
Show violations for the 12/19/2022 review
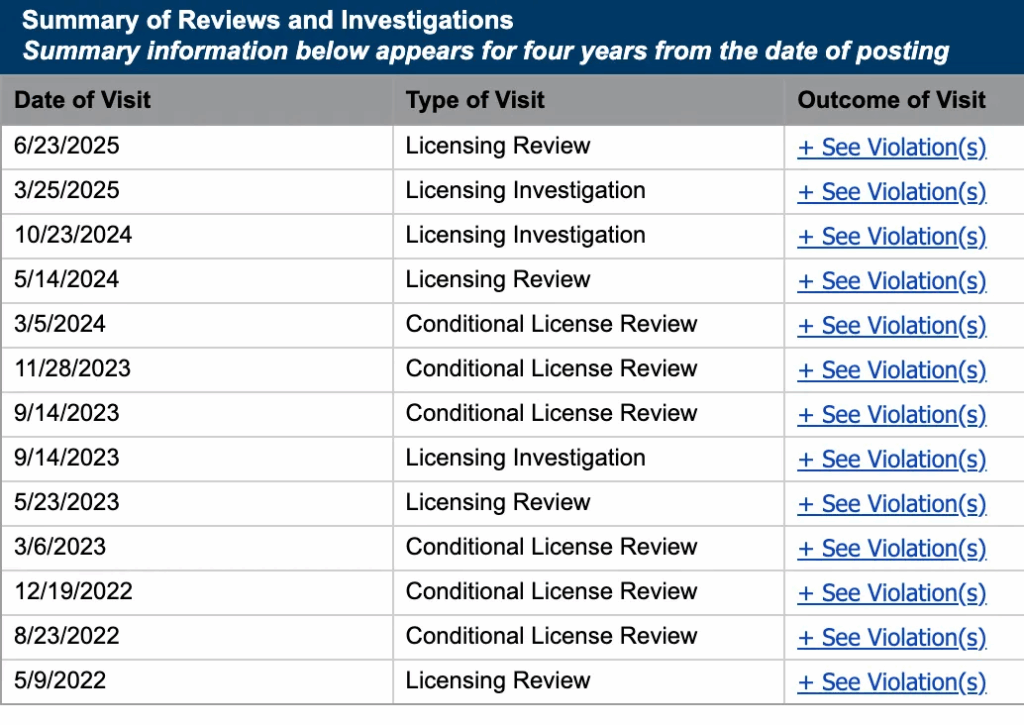tap(891, 592)
